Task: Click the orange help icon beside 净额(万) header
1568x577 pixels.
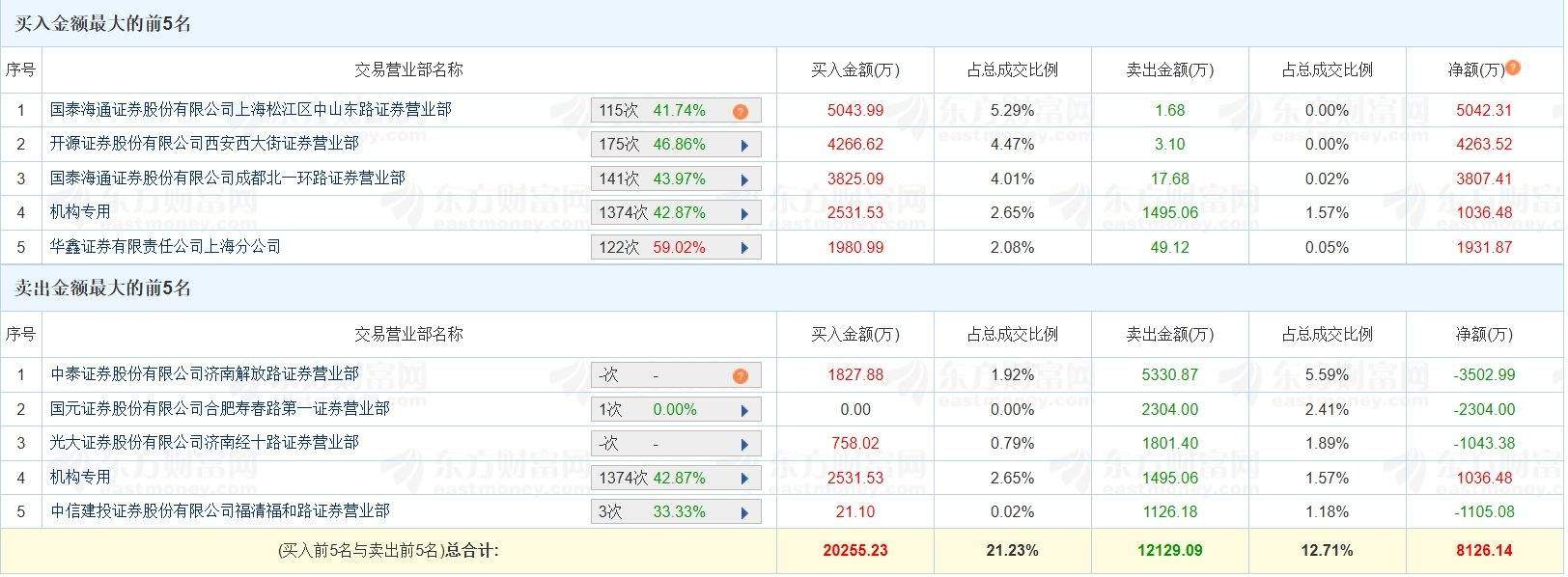Action: point(1513,68)
